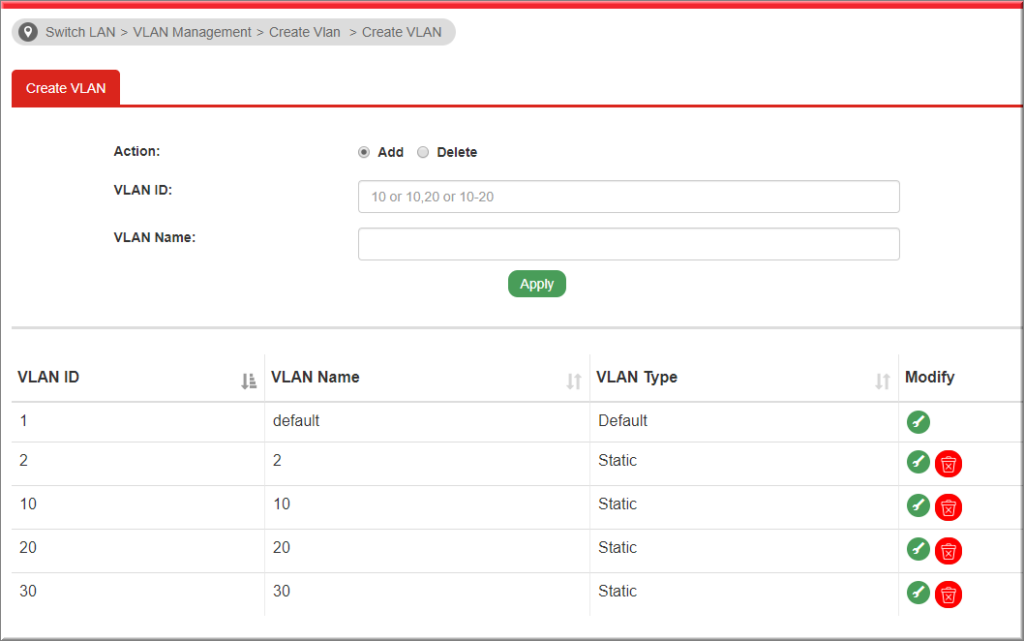The height and width of the screenshot is (641, 1024).
Task: Focus the VLAN ID input field
Action: click(628, 197)
